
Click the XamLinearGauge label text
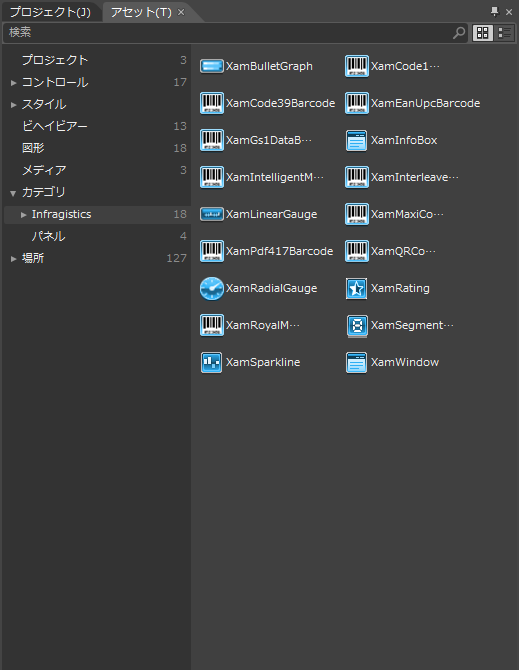pyautogui.click(x=271, y=214)
